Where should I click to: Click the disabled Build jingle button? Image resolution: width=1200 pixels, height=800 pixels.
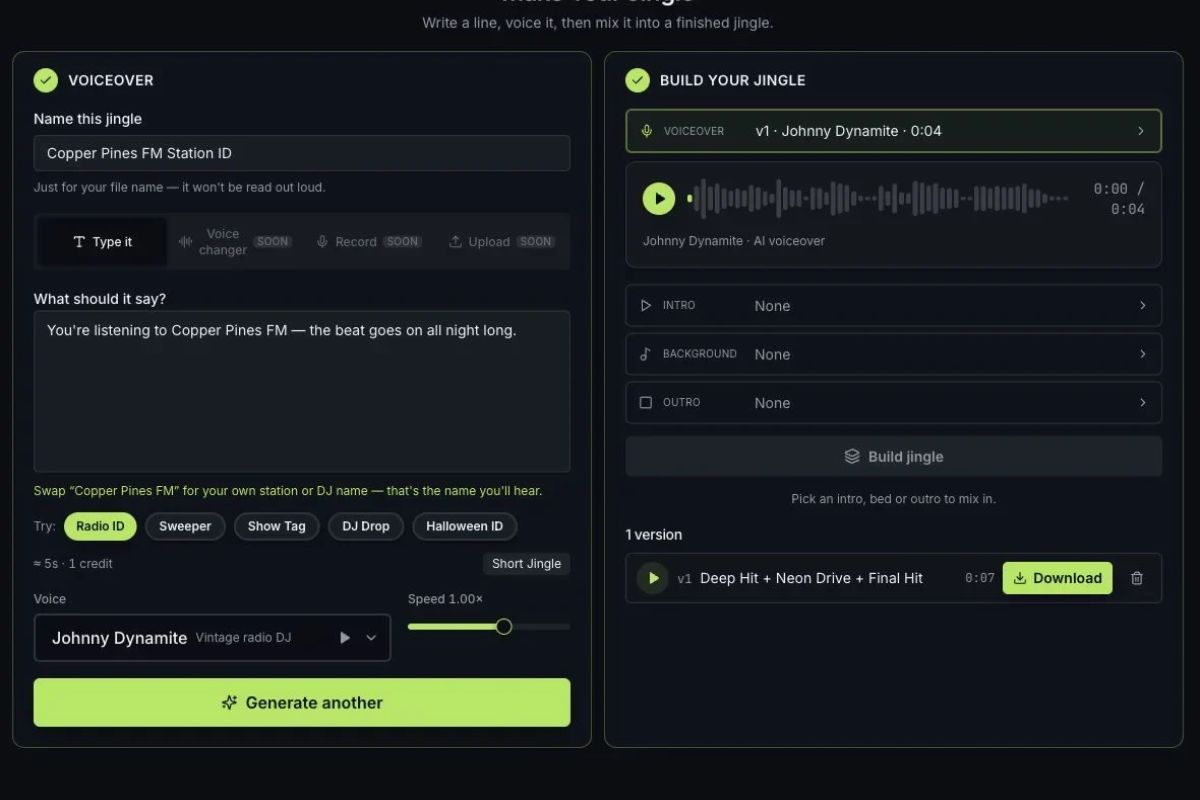[x=894, y=457]
